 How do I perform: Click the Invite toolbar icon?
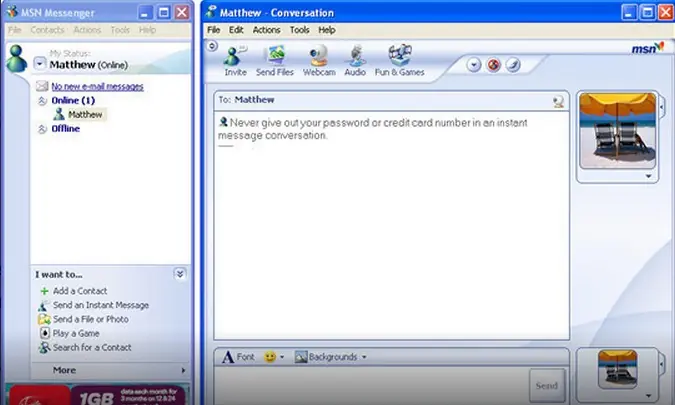pyautogui.click(x=235, y=61)
